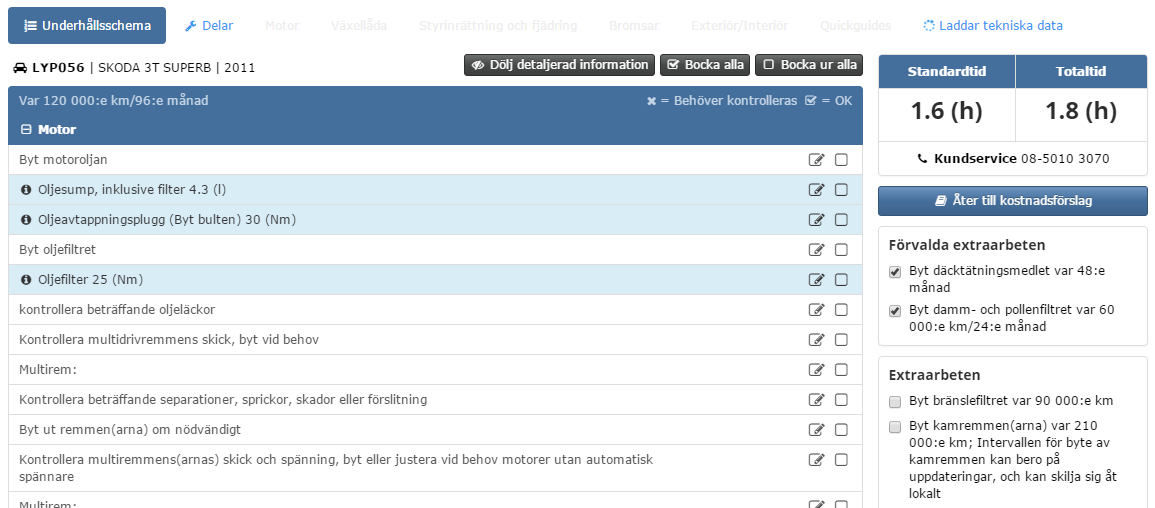Uncheck Byt däcktätningsmedlet var 48:e månad
Screen dimensions: 1155x508
895,272
